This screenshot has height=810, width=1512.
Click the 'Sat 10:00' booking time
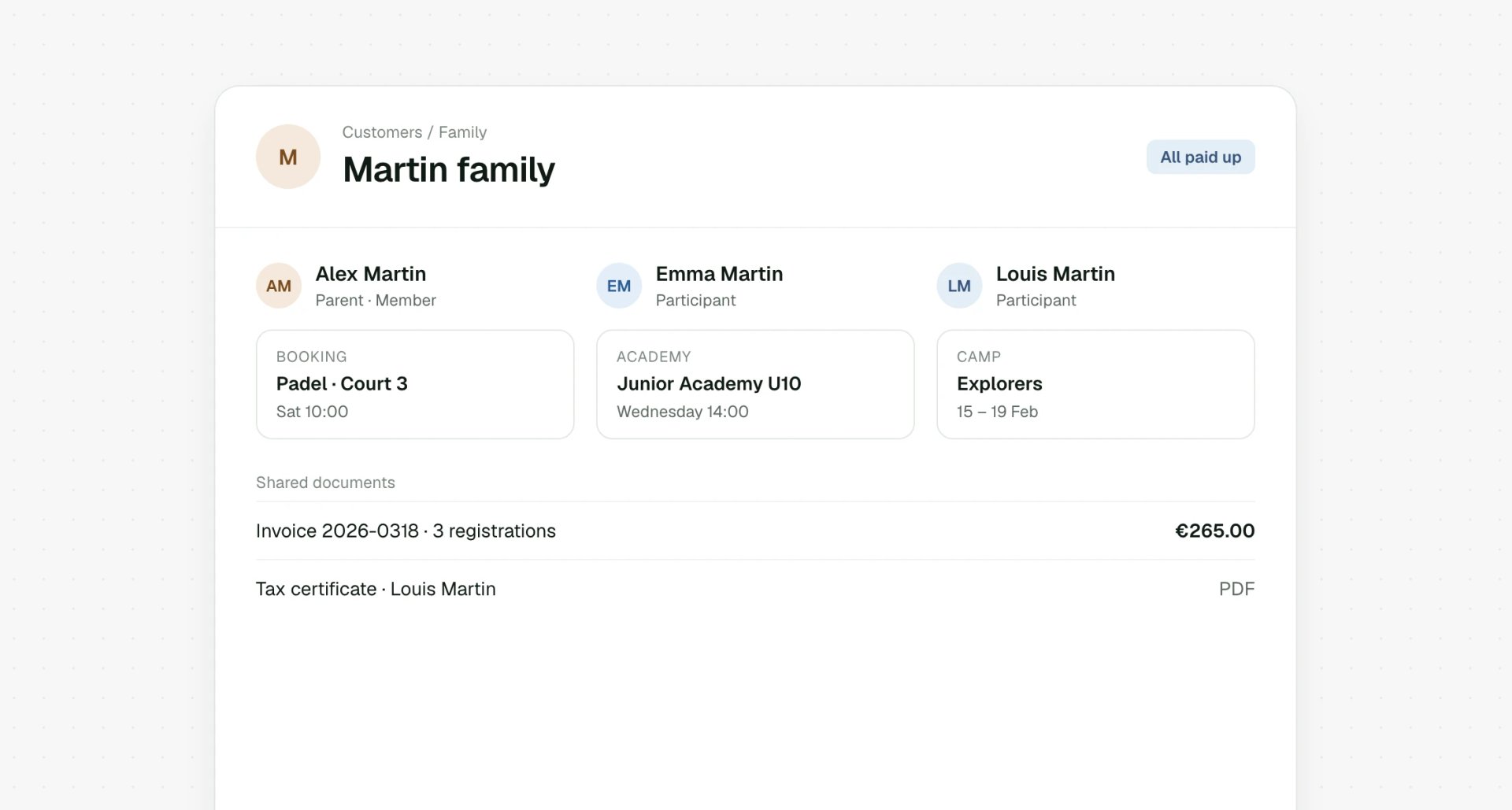coord(312,412)
